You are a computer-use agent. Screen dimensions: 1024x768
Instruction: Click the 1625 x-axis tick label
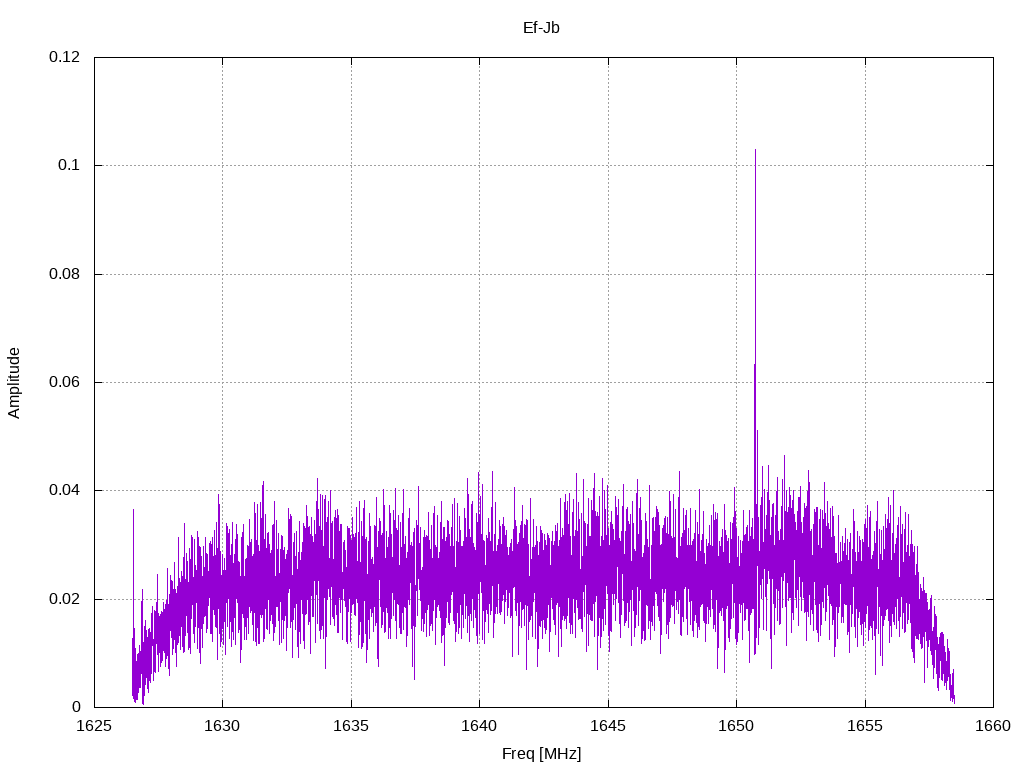(94, 726)
